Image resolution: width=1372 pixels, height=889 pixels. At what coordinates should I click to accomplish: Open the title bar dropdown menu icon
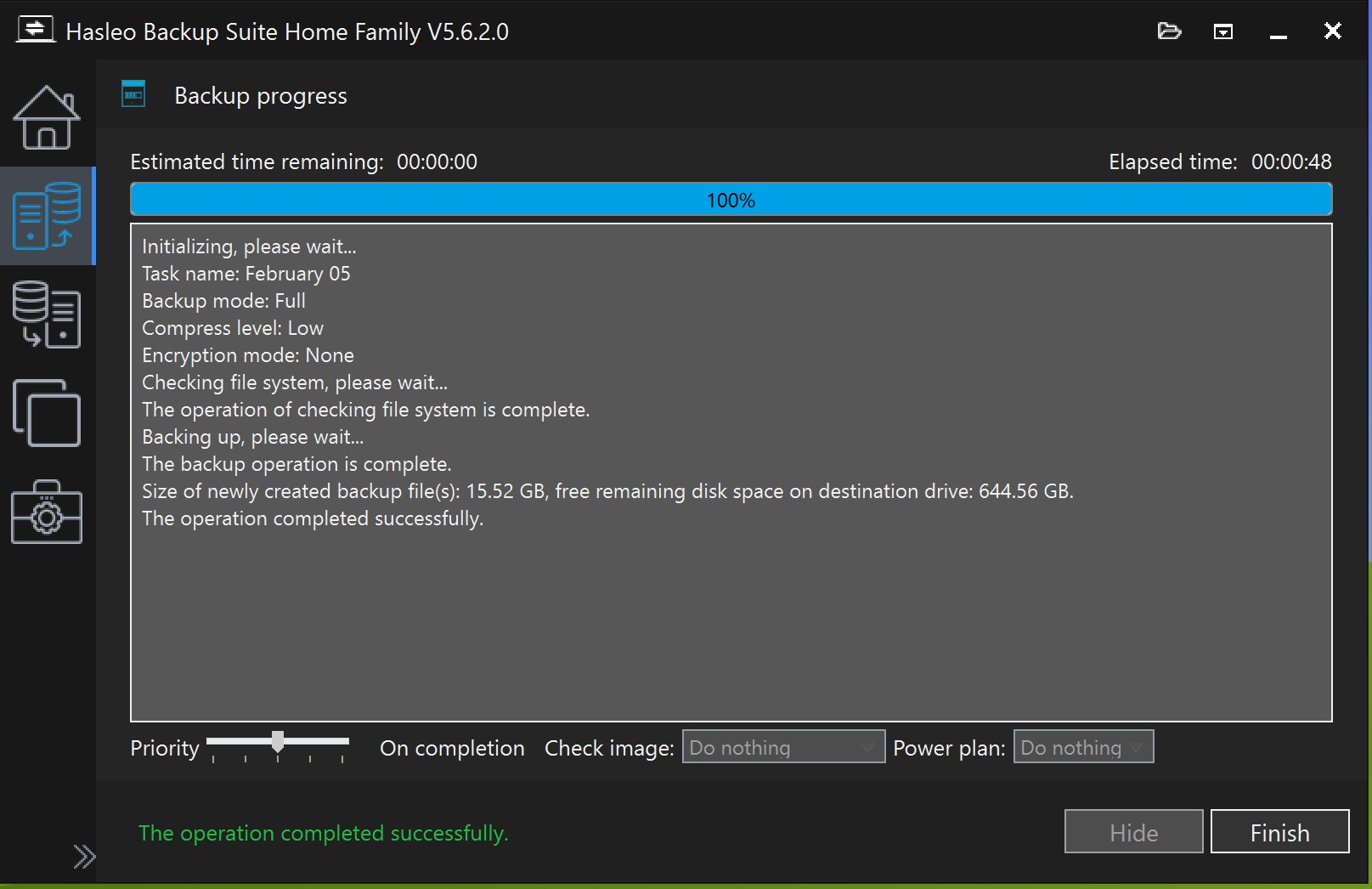tap(1223, 31)
